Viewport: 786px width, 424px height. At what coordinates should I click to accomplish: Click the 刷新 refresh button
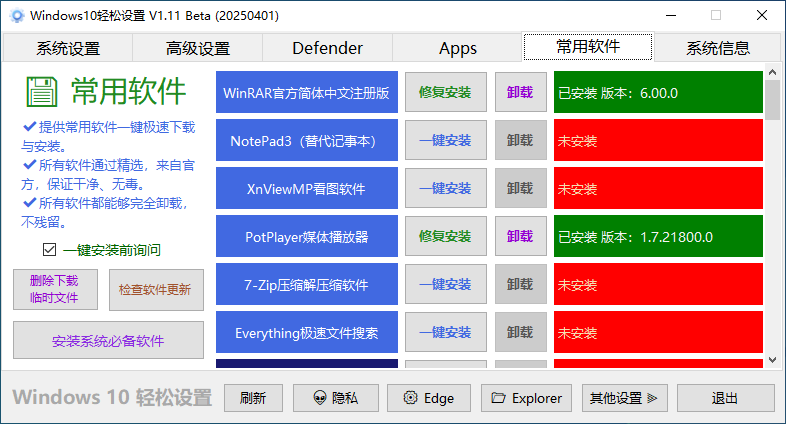(x=253, y=398)
